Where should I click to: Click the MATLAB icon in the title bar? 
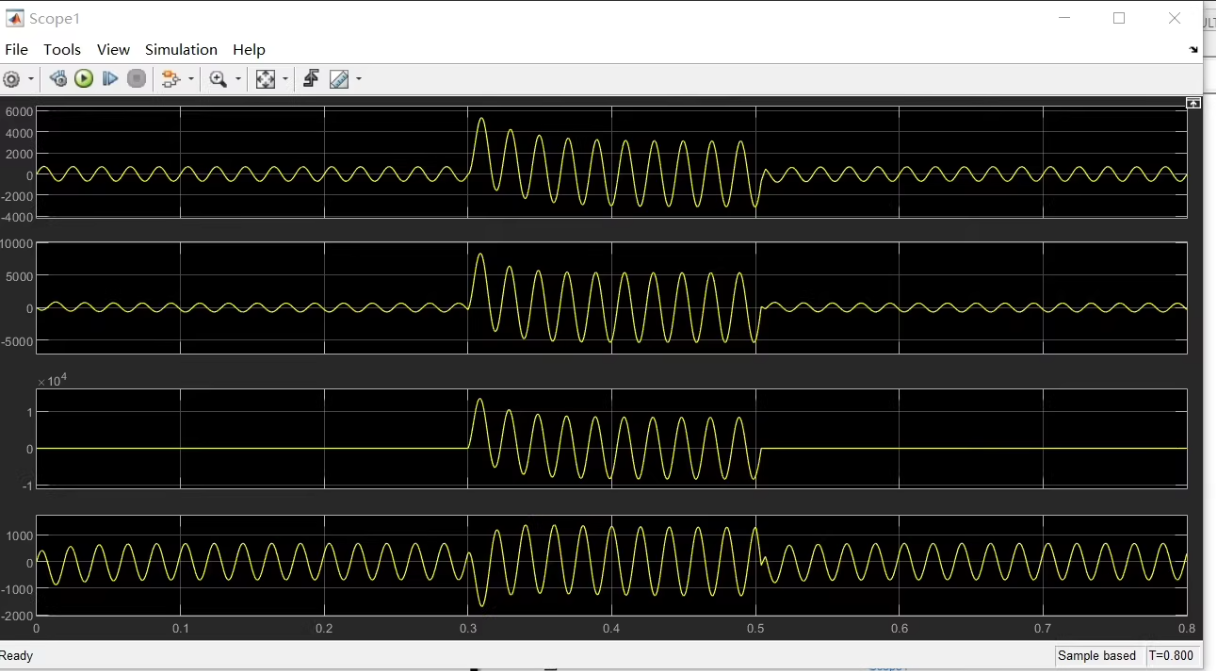[15, 18]
